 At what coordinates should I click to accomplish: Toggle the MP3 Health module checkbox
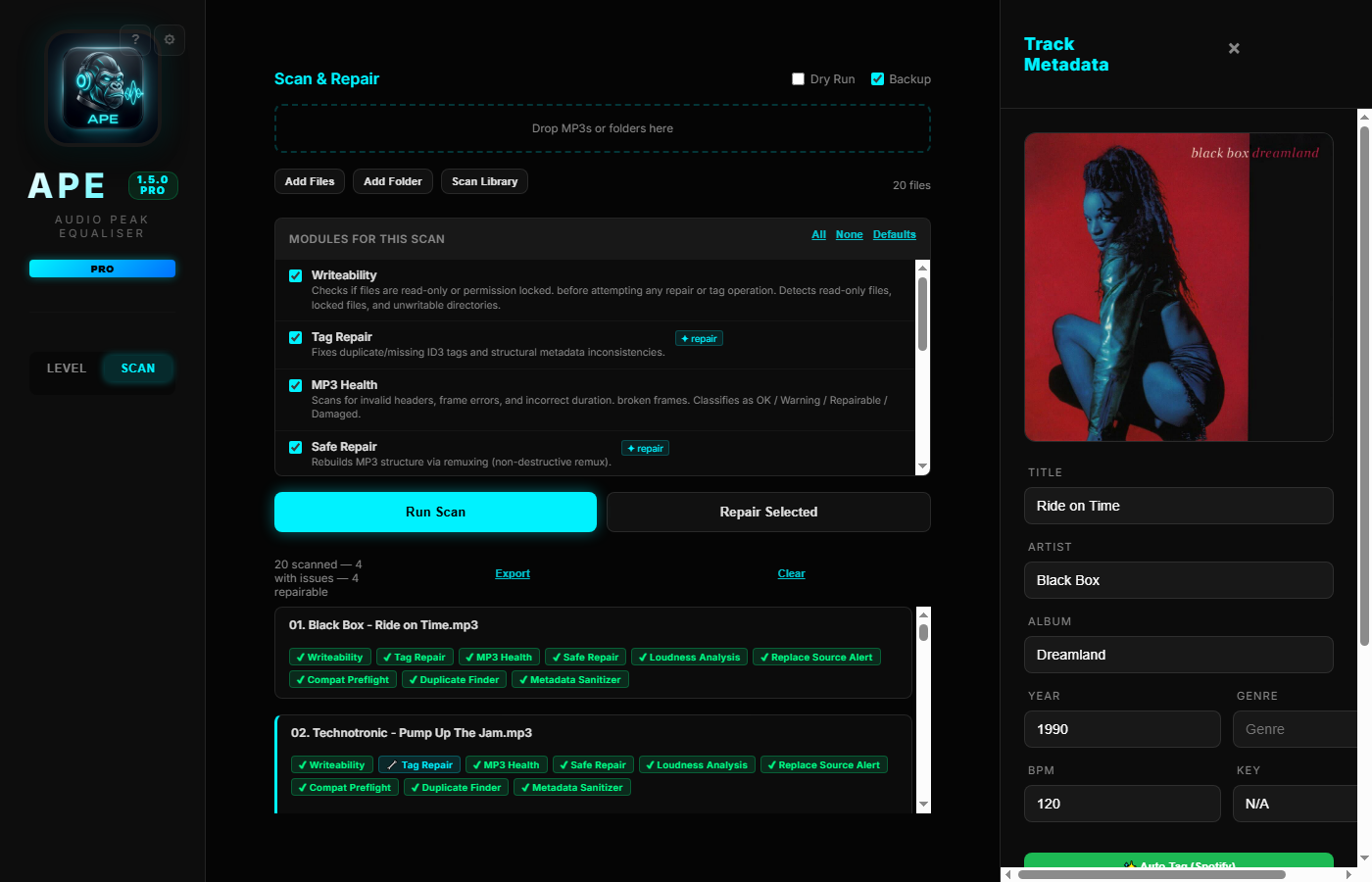(295, 386)
